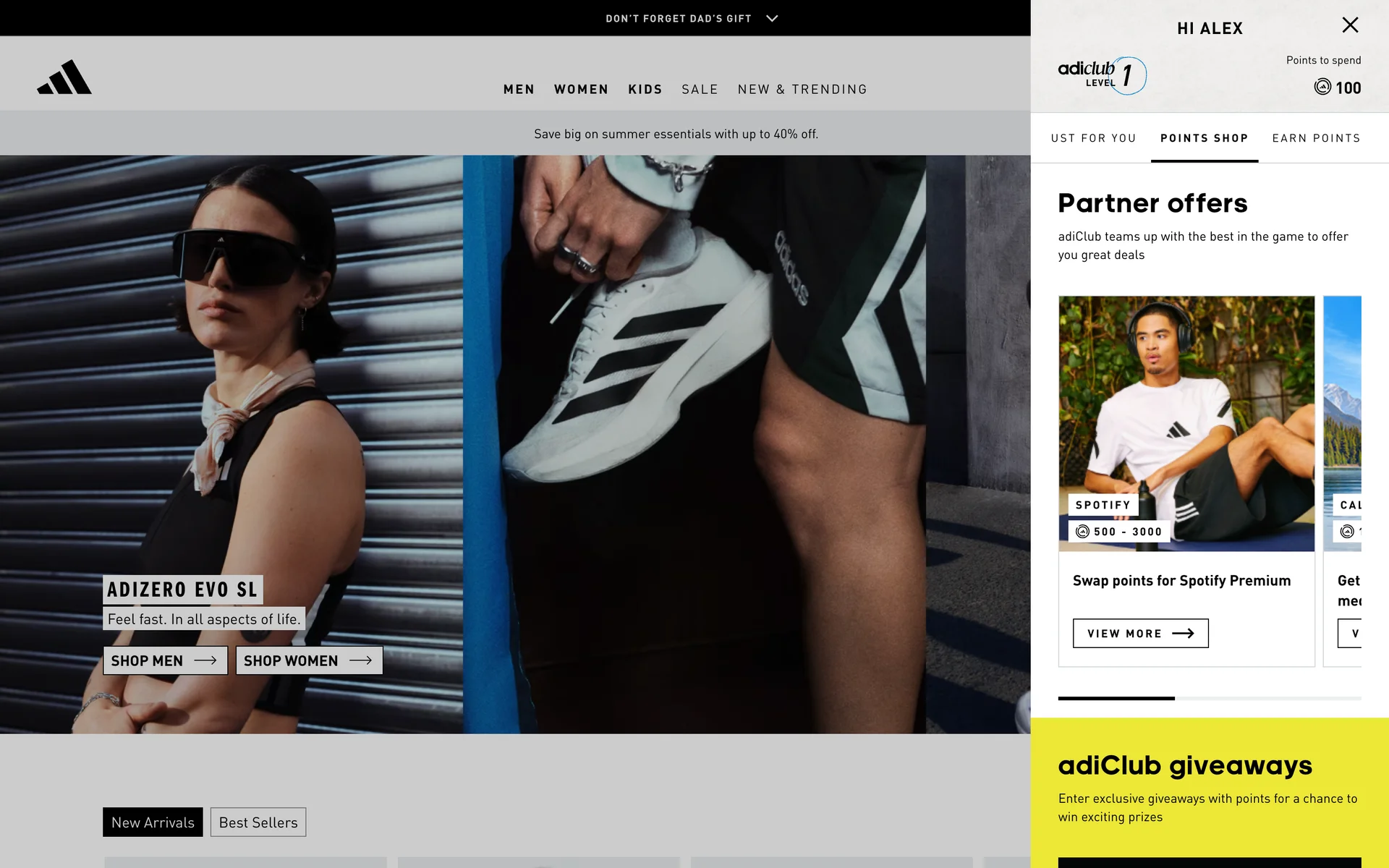This screenshot has height=868, width=1389.
Task: Open the Kids navigation menu
Action: click(x=645, y=89)
